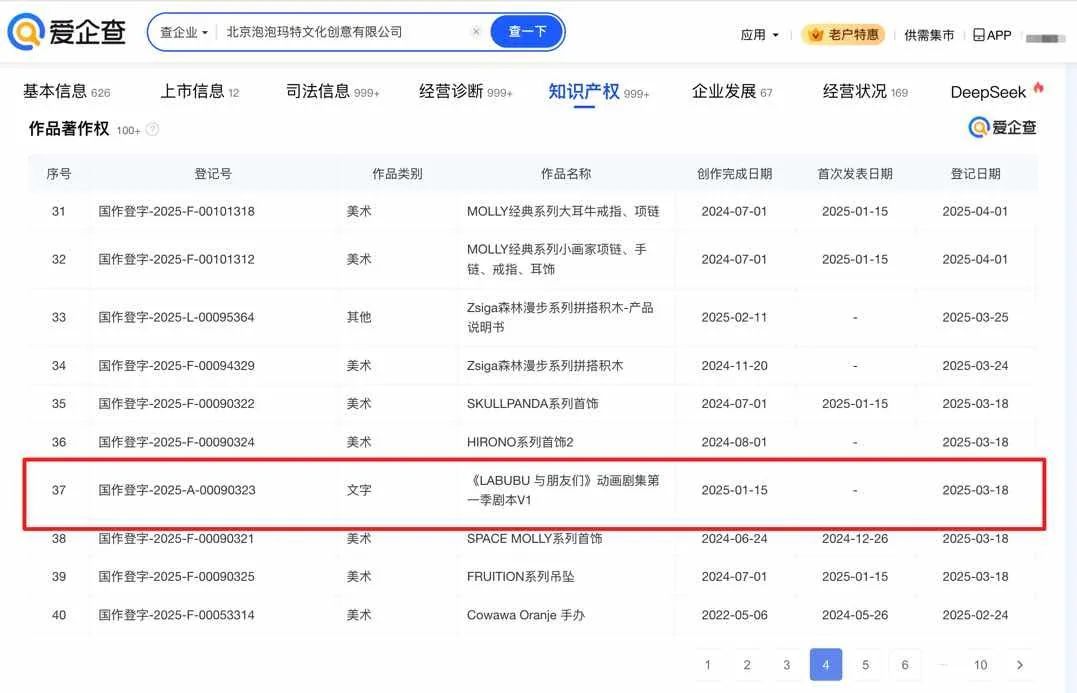Click registration number 国作登字-2025-F-00101318

click(177, 212)
